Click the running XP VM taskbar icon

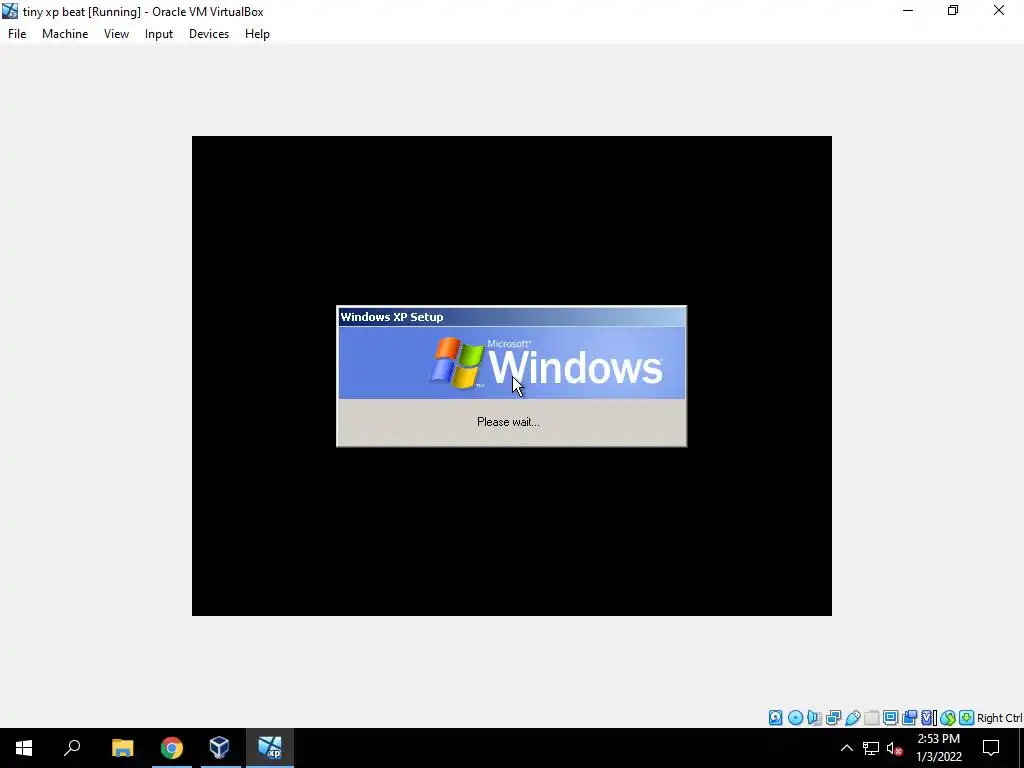point(270,748)
